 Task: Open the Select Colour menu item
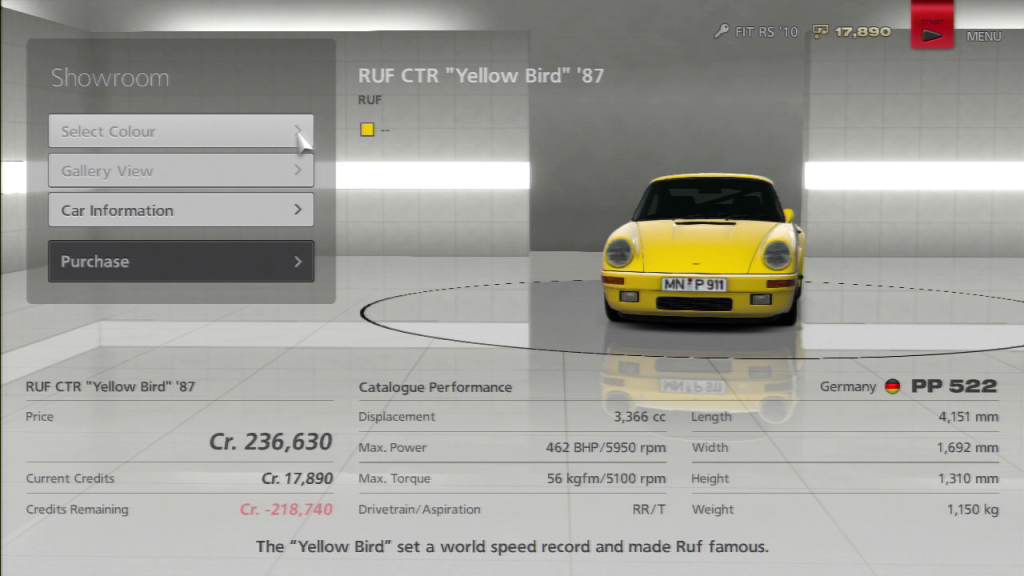[181, 131]
